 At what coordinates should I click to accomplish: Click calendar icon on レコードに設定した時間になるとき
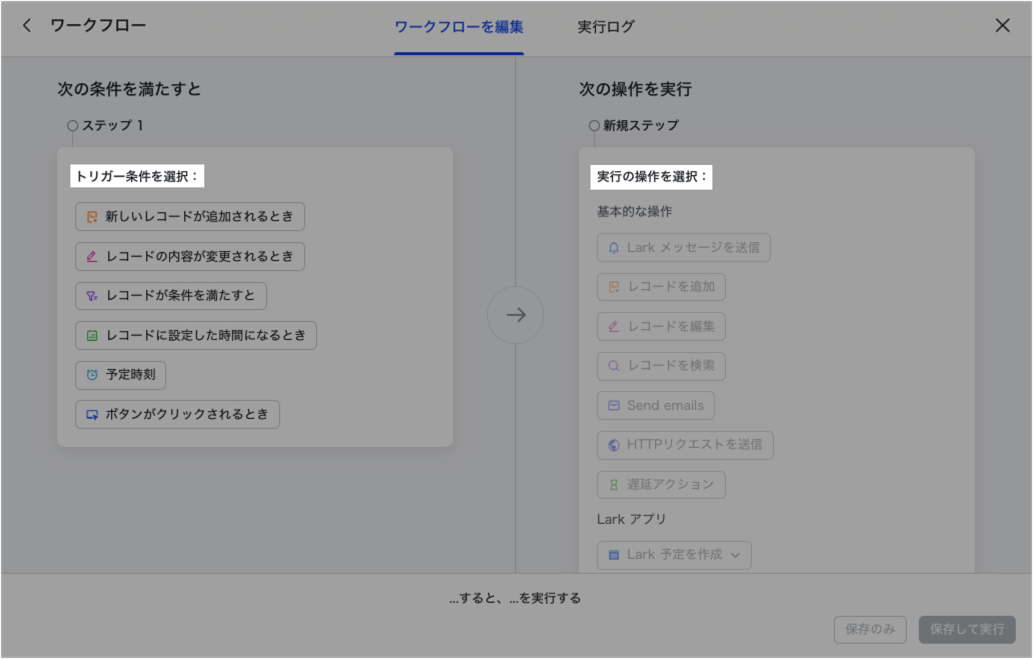pyautogui.click(x=92, y=336)
